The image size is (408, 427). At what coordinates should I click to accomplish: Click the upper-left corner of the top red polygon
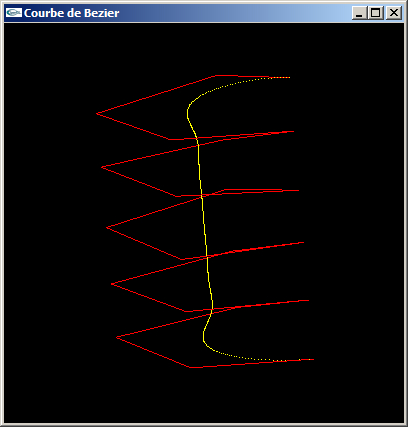point(215,76)
